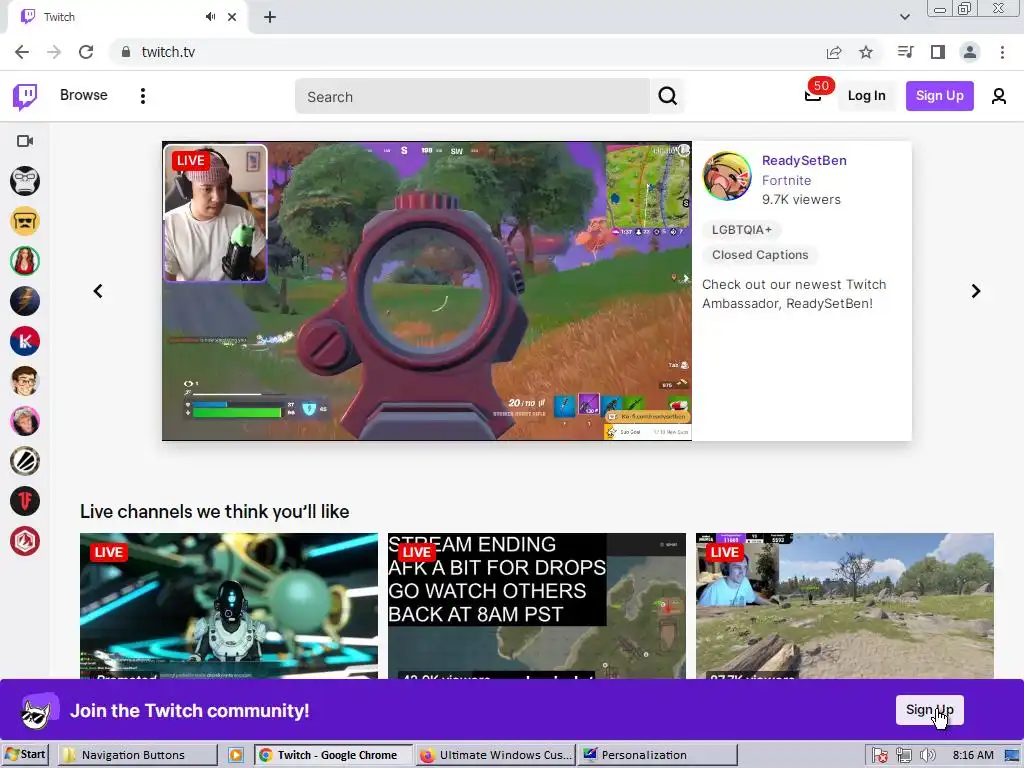Show previous featured stream in carousel
This screenshot has height=768, width=1024.
coord(98,291)
